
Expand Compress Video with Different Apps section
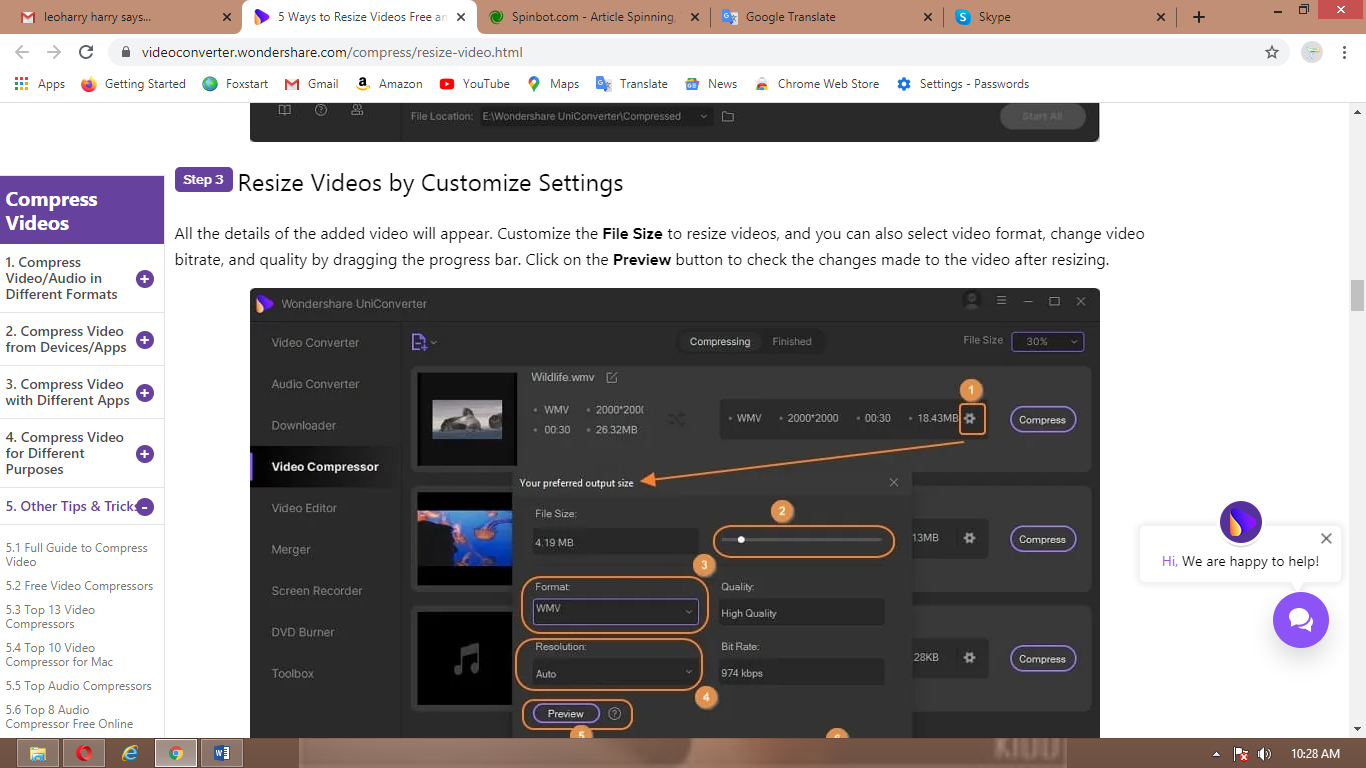coord(145,393)
